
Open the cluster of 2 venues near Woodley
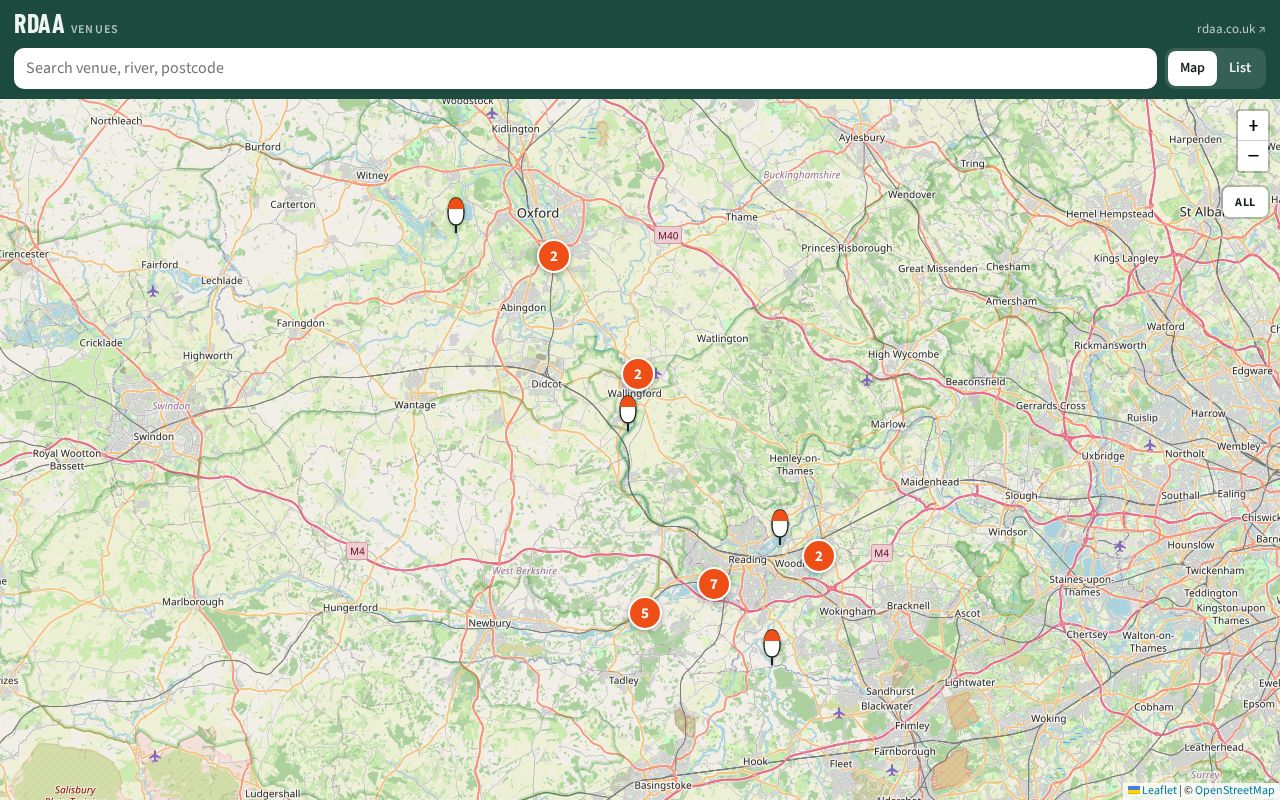pyautogui.click(x=819, y=556)
